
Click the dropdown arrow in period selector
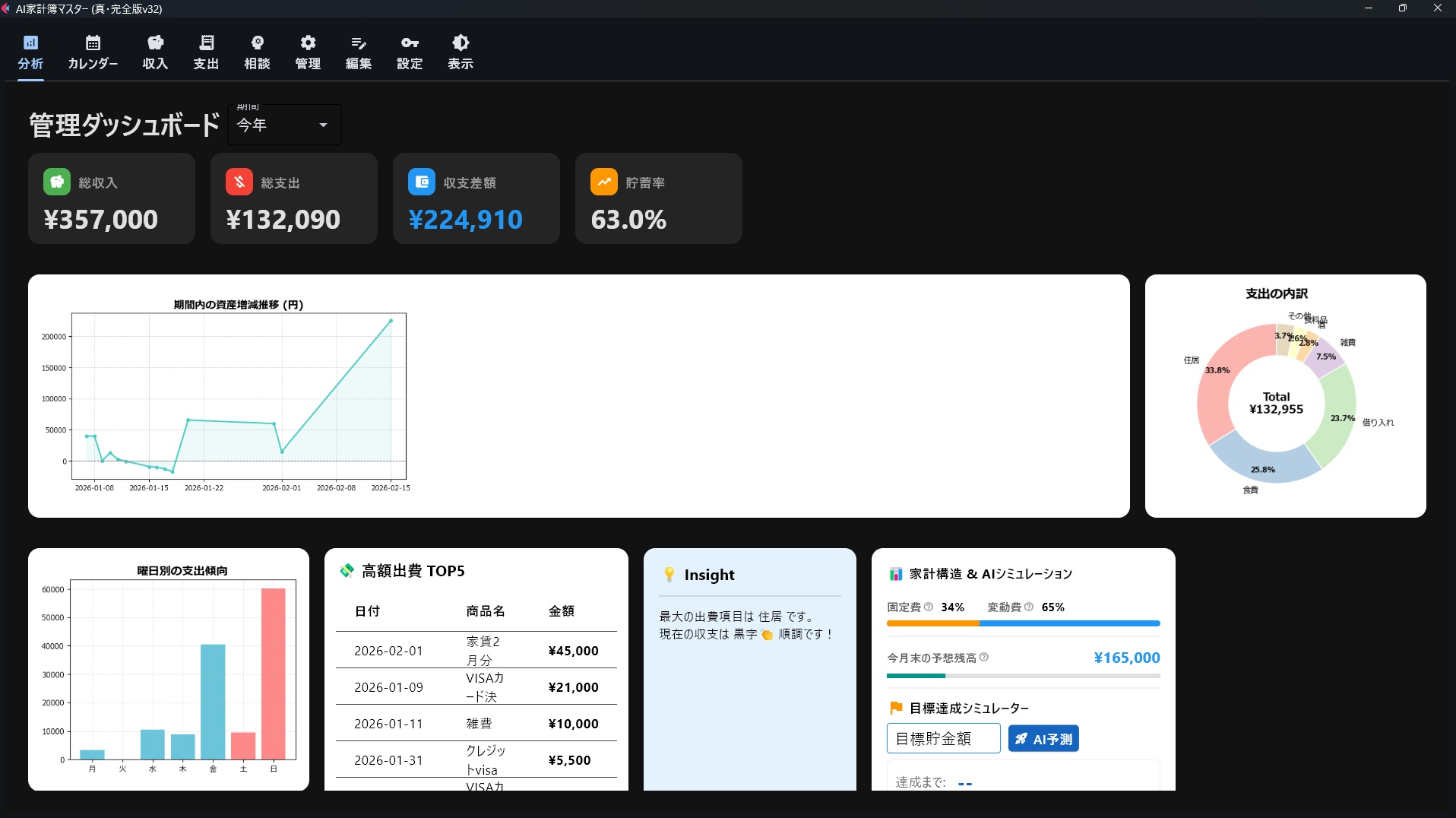click(x=323, y=125)
